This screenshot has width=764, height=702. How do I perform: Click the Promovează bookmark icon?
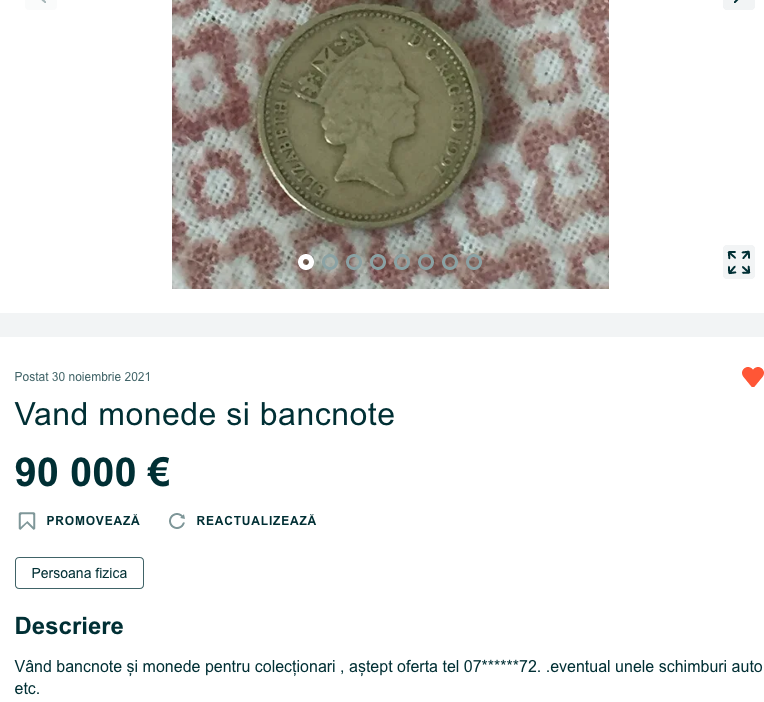pyautogui.click(x=27, y=521)
